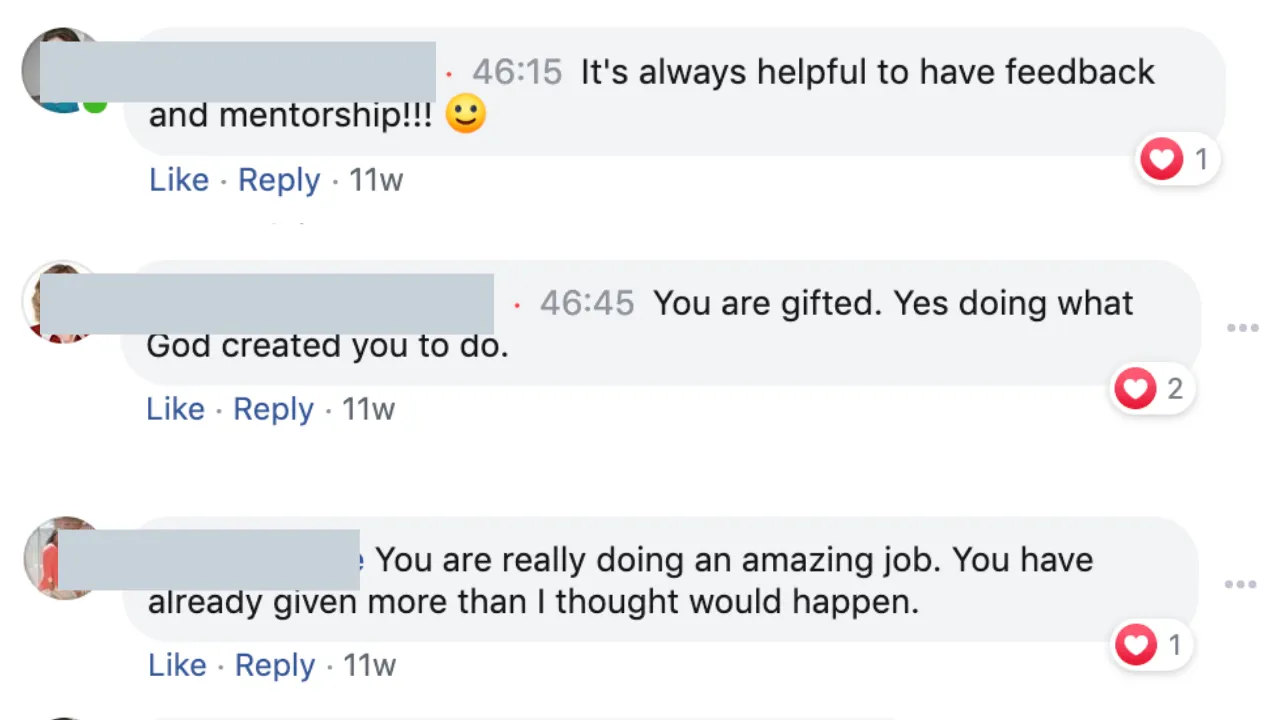Open the options ellipsis beside the 'You are gifted' comment
1280x720 pixels.
1242,328
